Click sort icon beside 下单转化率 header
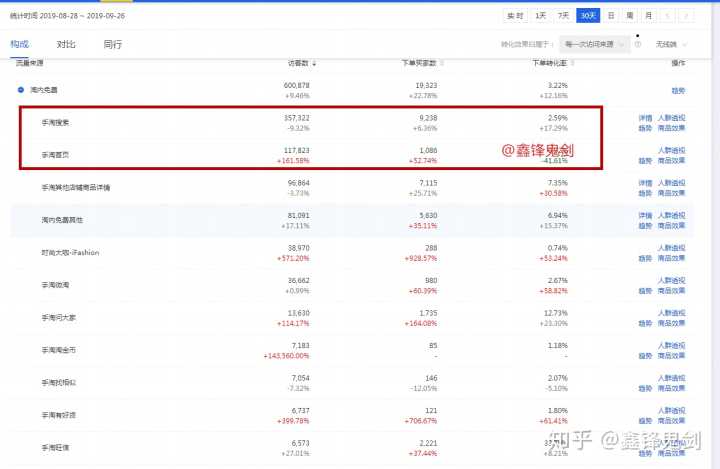The width and height of the screenshot is (720, 469). 574,63
